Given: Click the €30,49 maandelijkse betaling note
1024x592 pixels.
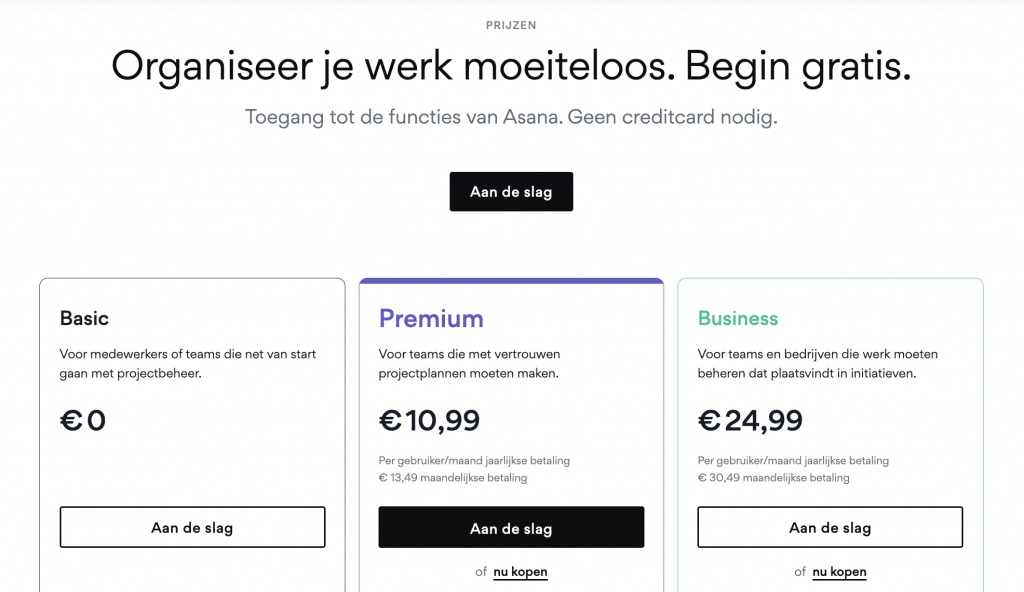Looking at the screenshot, I should pos(773,478).
